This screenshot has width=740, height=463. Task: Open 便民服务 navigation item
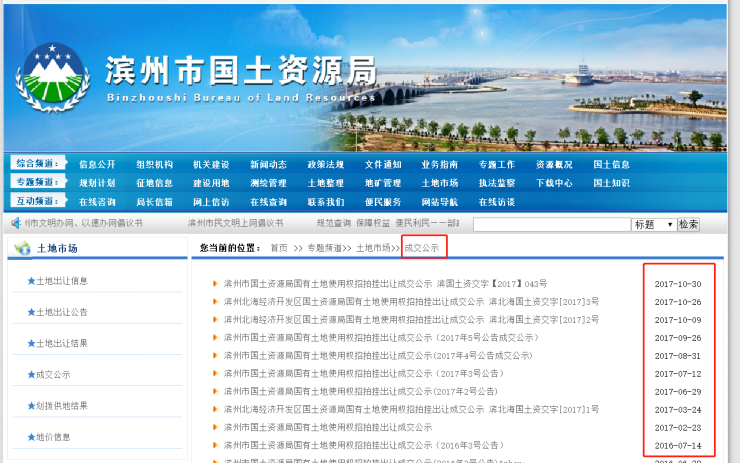tap(383, 202)
